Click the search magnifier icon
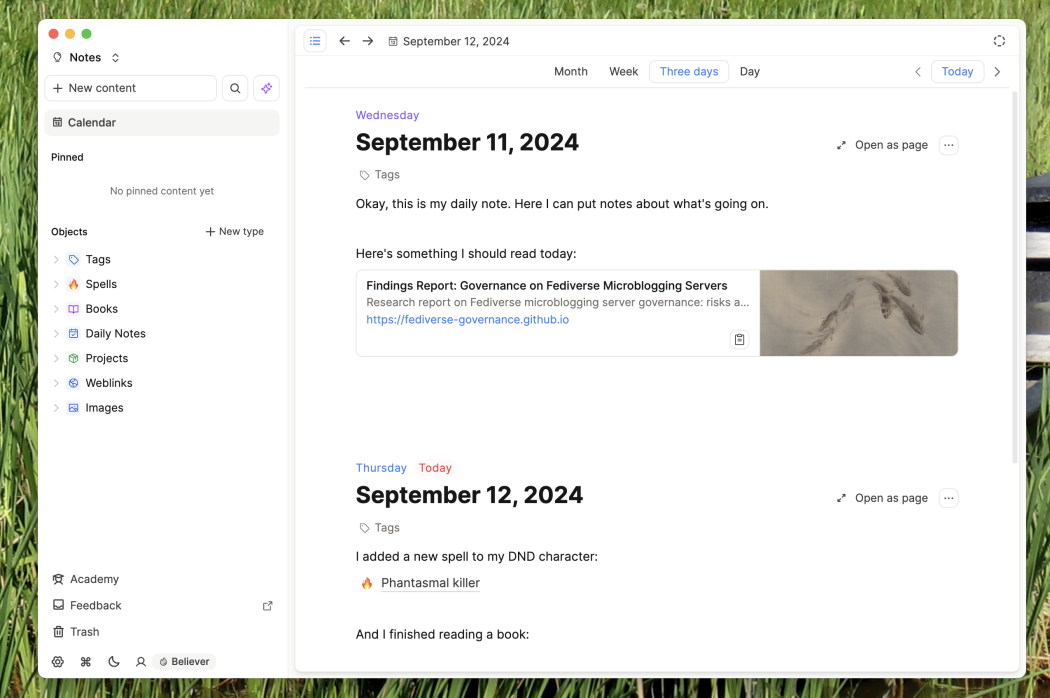 (x=235, y=88)
